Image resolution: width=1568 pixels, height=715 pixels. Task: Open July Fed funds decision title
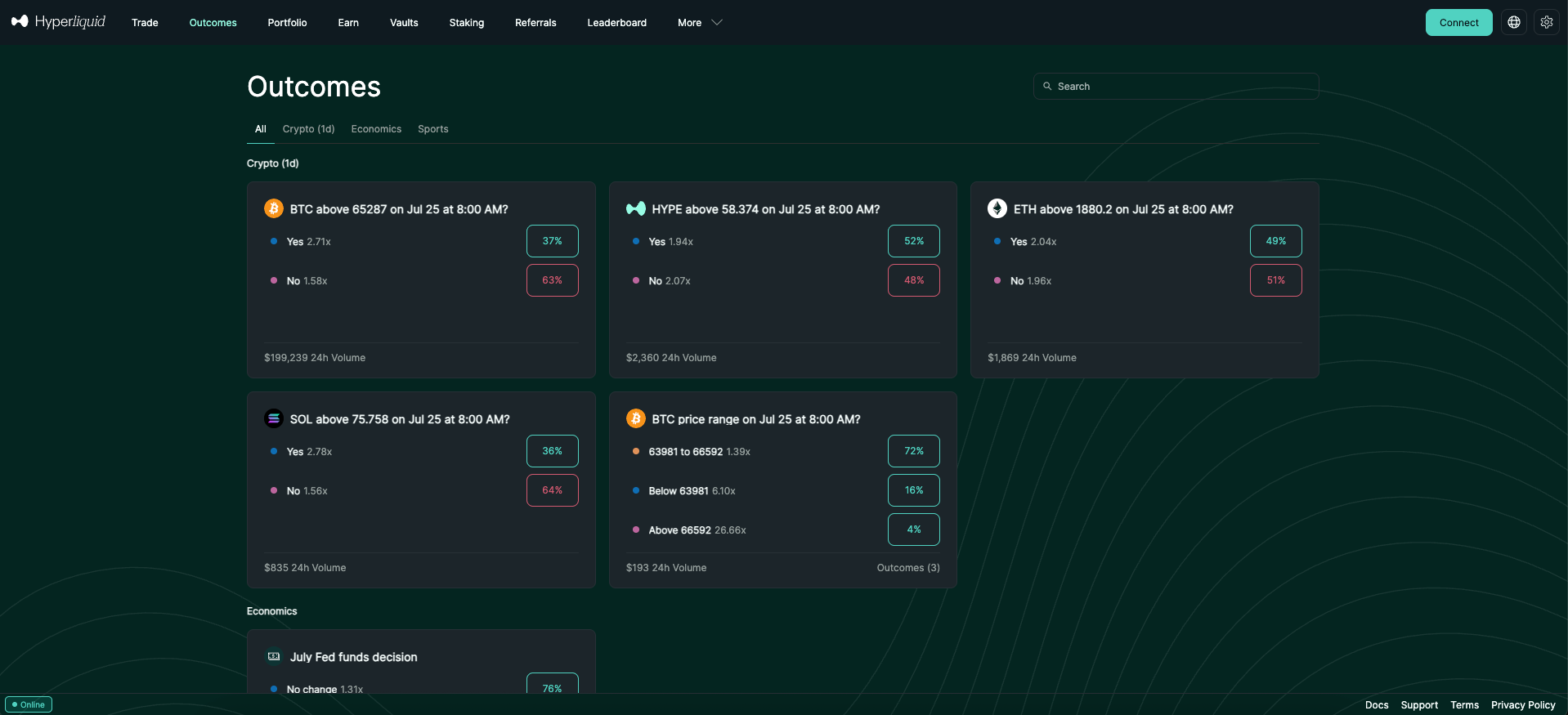tap(353, 657)
